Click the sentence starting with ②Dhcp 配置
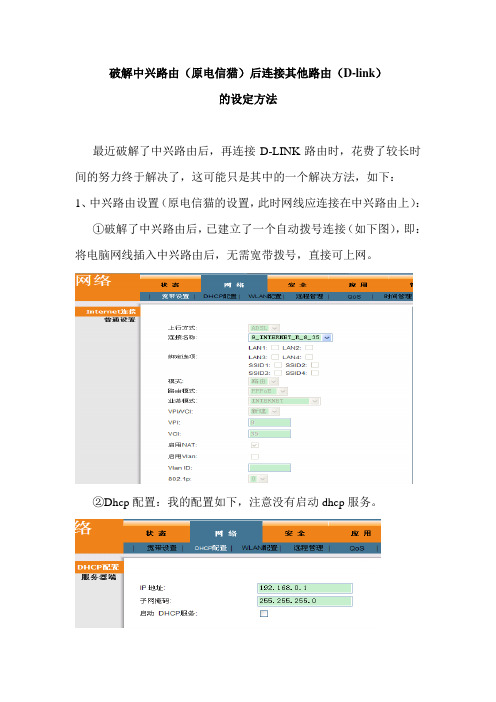This screenshot has width=496, height=702. [235, 502]
